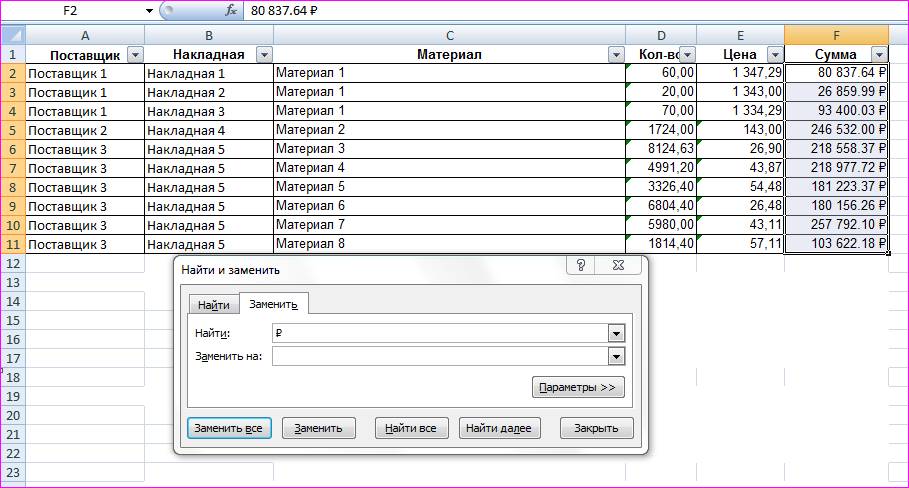Click the fx Insert Function icon
The image size is (909, 488).
(231, 10)
